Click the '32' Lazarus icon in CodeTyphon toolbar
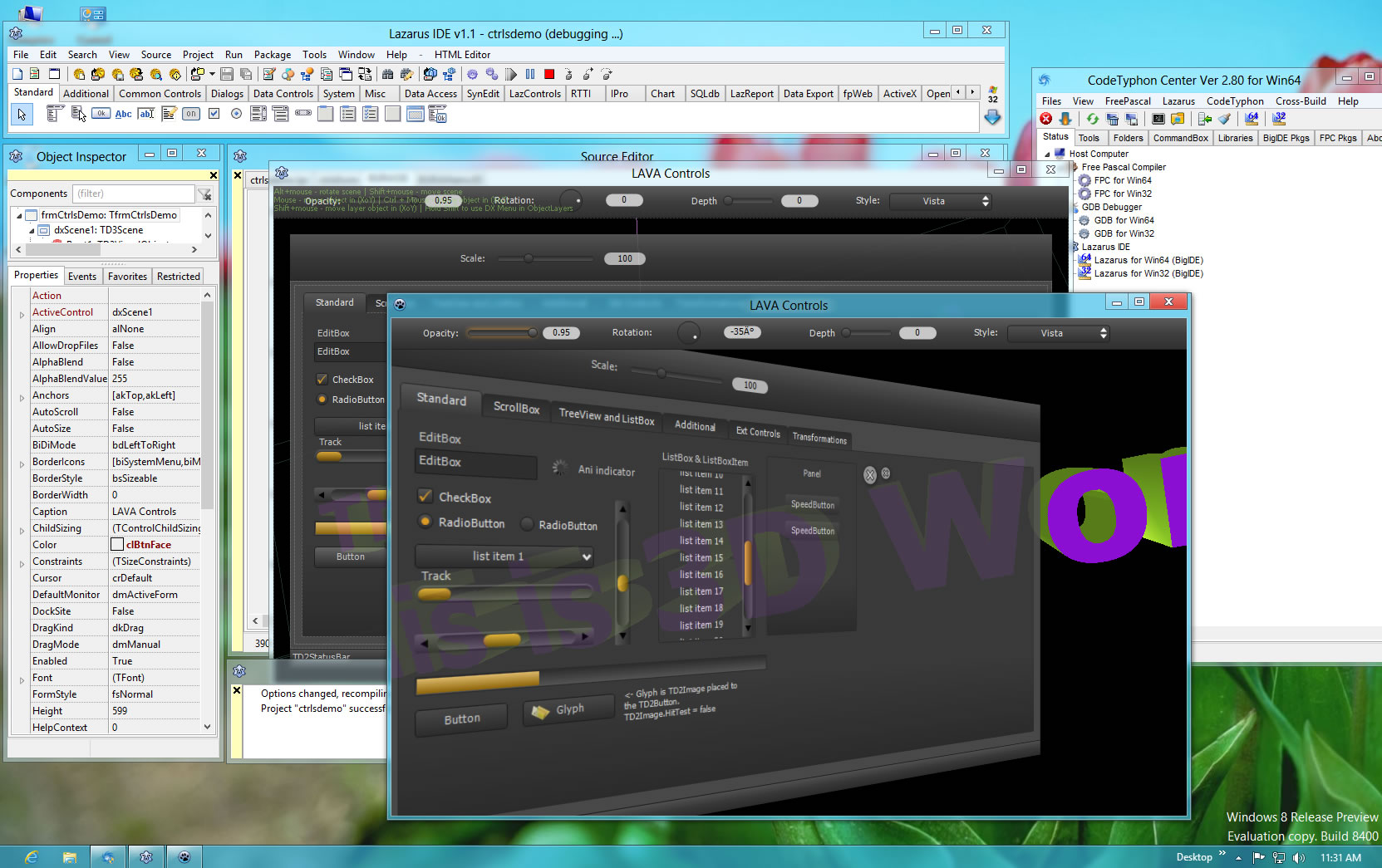Viewport: 1382px width, 868px height. tap(1279, 119)
